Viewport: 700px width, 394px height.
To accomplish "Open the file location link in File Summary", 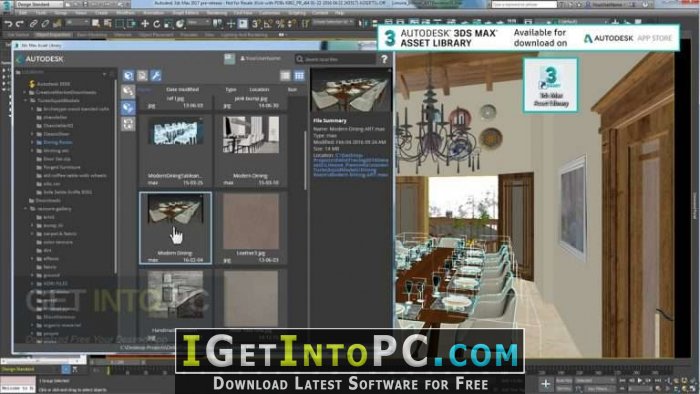I will coord(351,165).
